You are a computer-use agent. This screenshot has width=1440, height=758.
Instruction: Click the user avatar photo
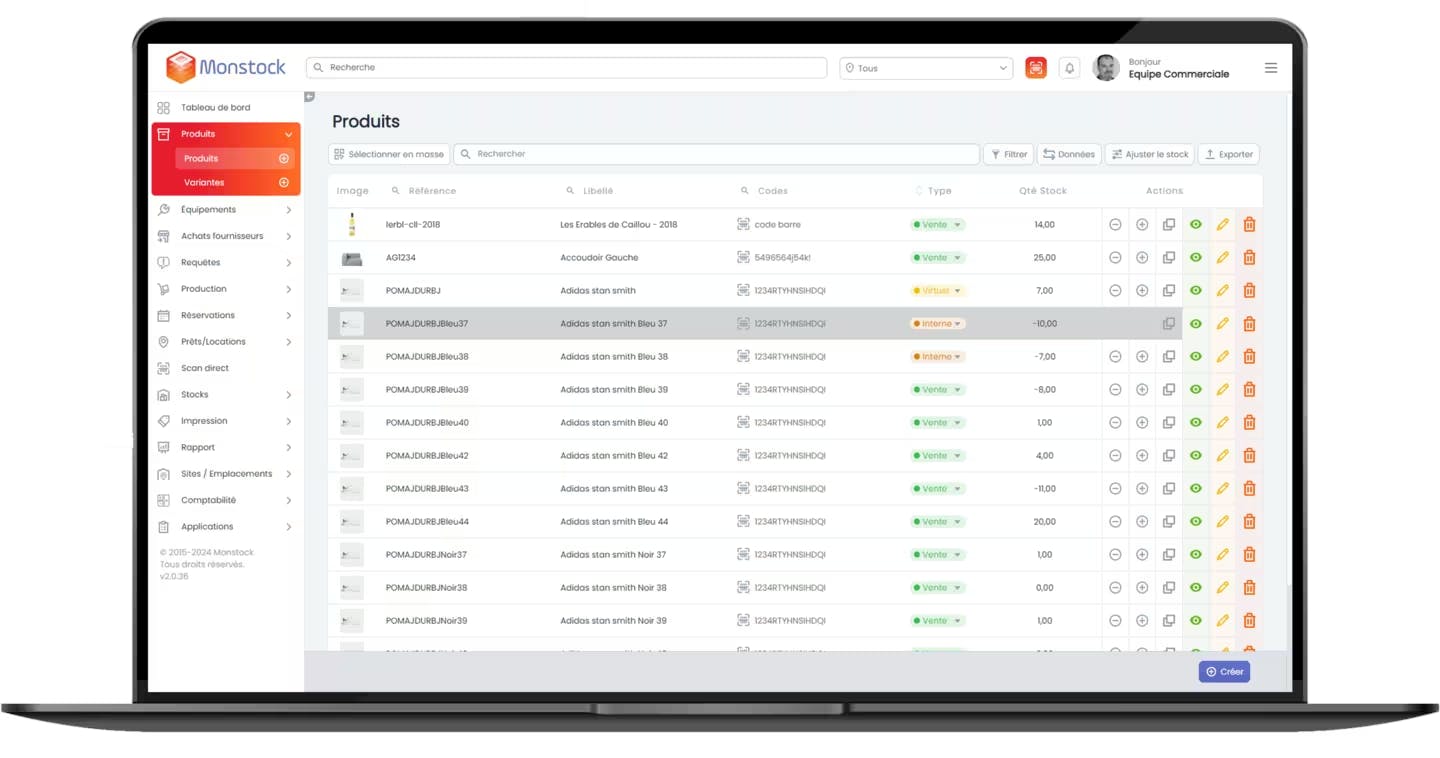[1106, 68]
